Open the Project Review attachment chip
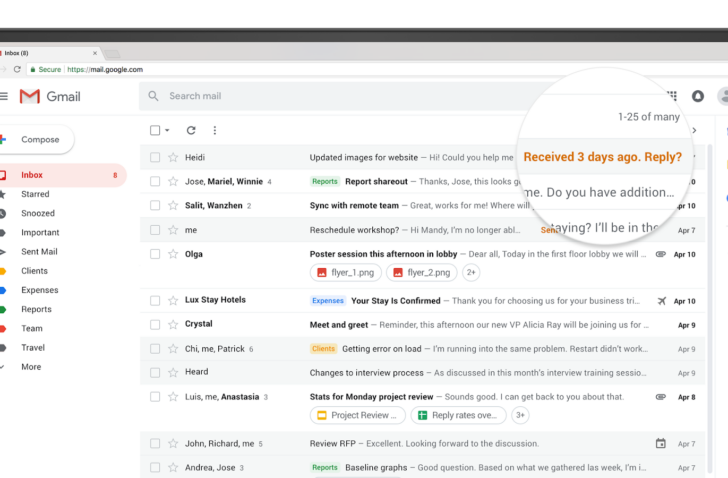The width and height of the screenshot is (728, 478). [x=358, y=415]
